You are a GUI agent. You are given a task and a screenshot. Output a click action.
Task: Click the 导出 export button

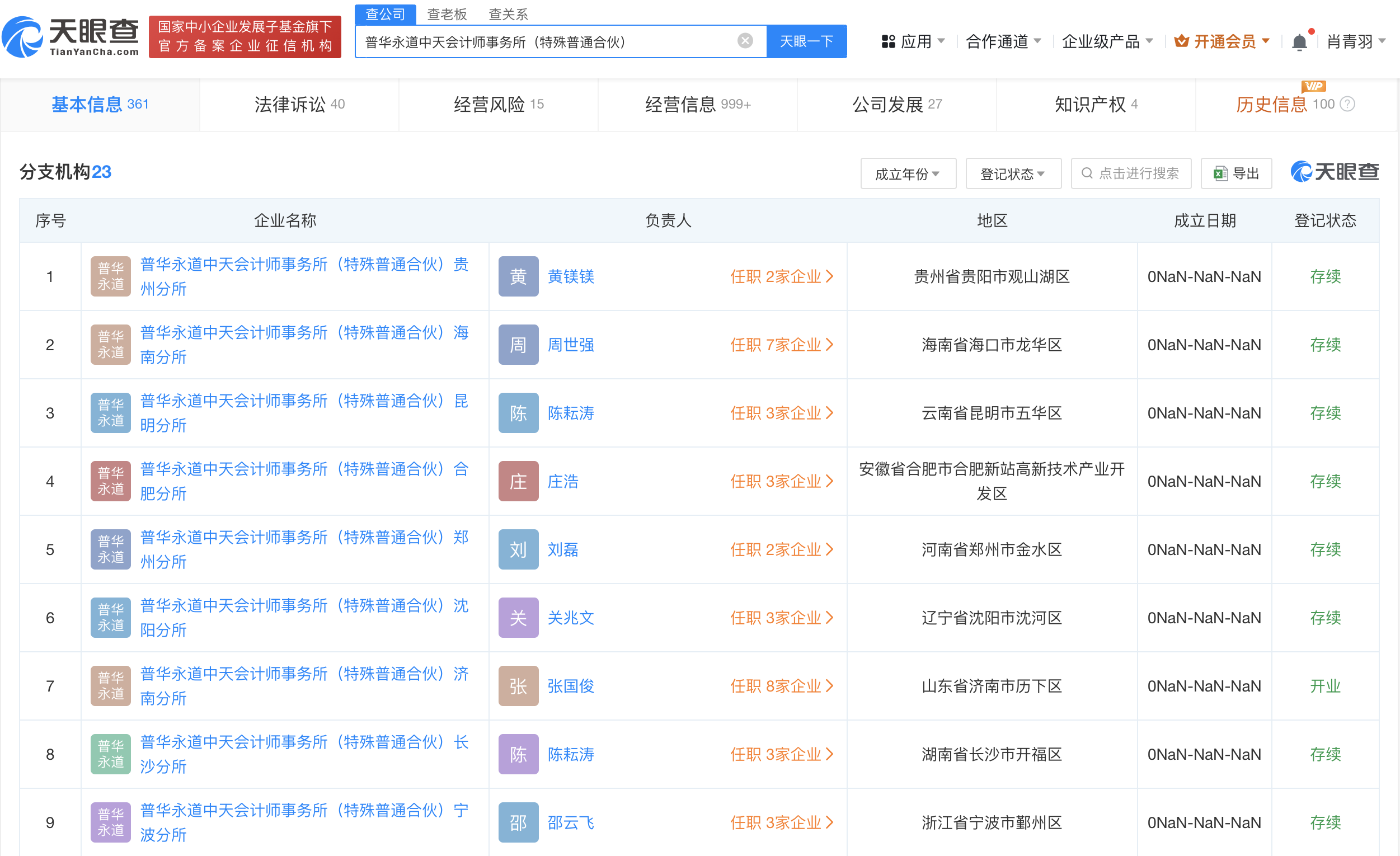pyautogui.click(x=1237, y=173)
